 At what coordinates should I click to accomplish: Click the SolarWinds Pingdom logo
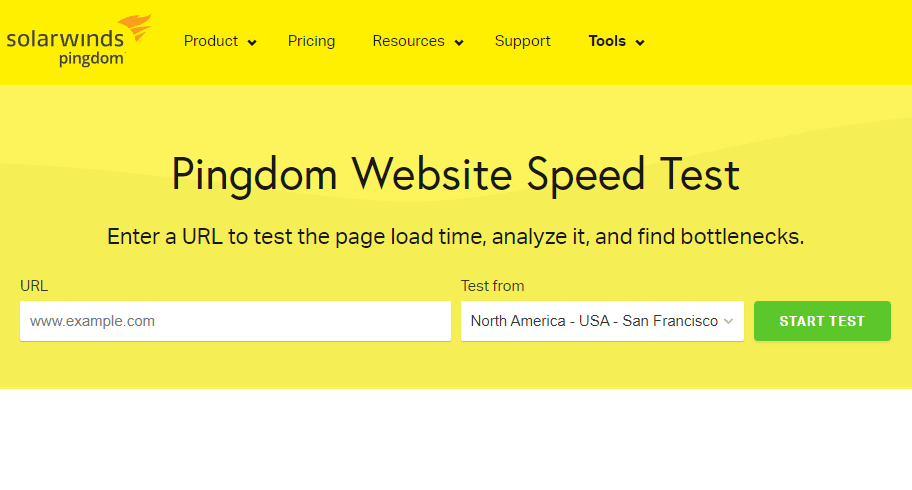pos(79,41)
